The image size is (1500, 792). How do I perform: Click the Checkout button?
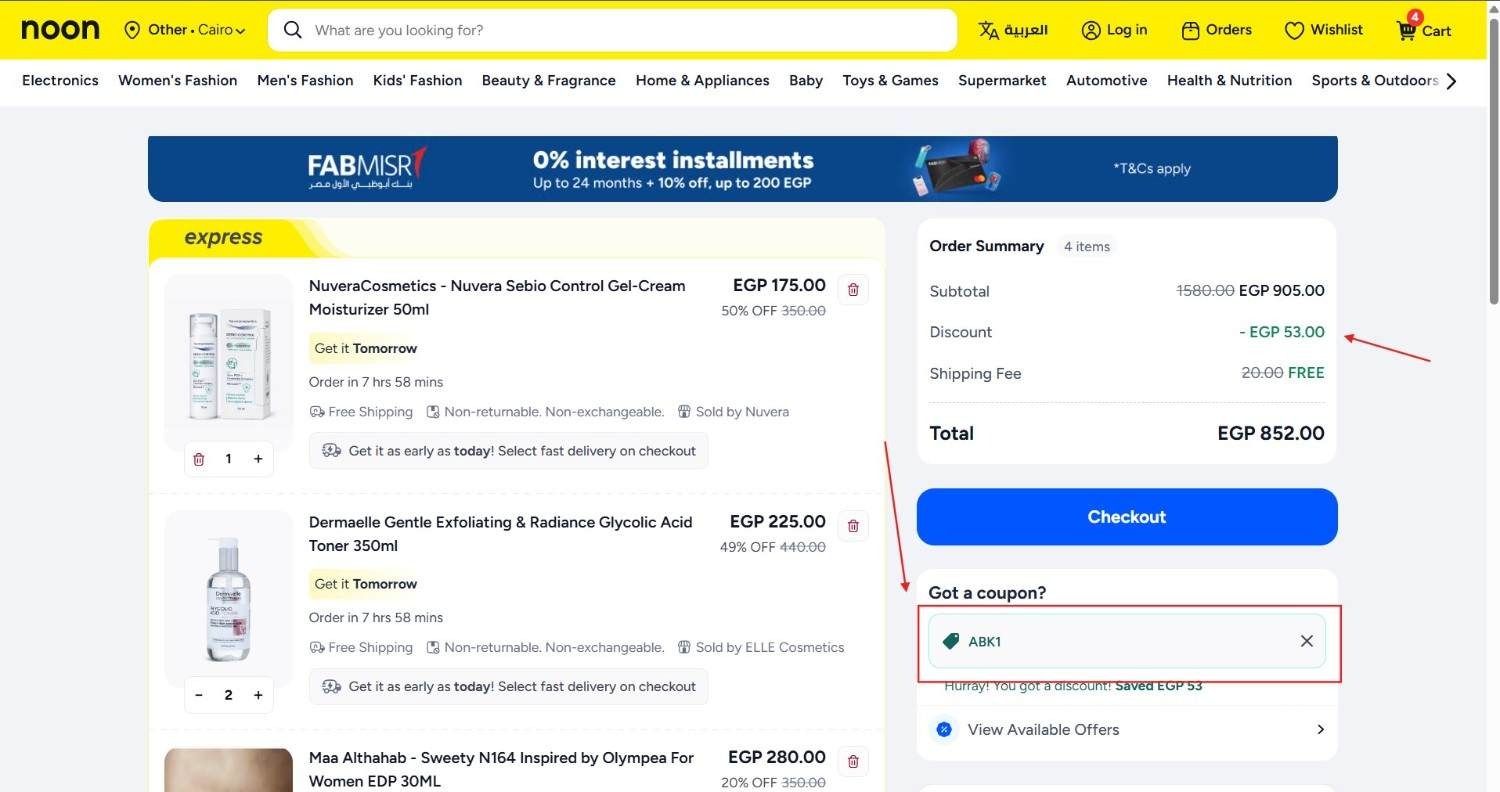1127,517
